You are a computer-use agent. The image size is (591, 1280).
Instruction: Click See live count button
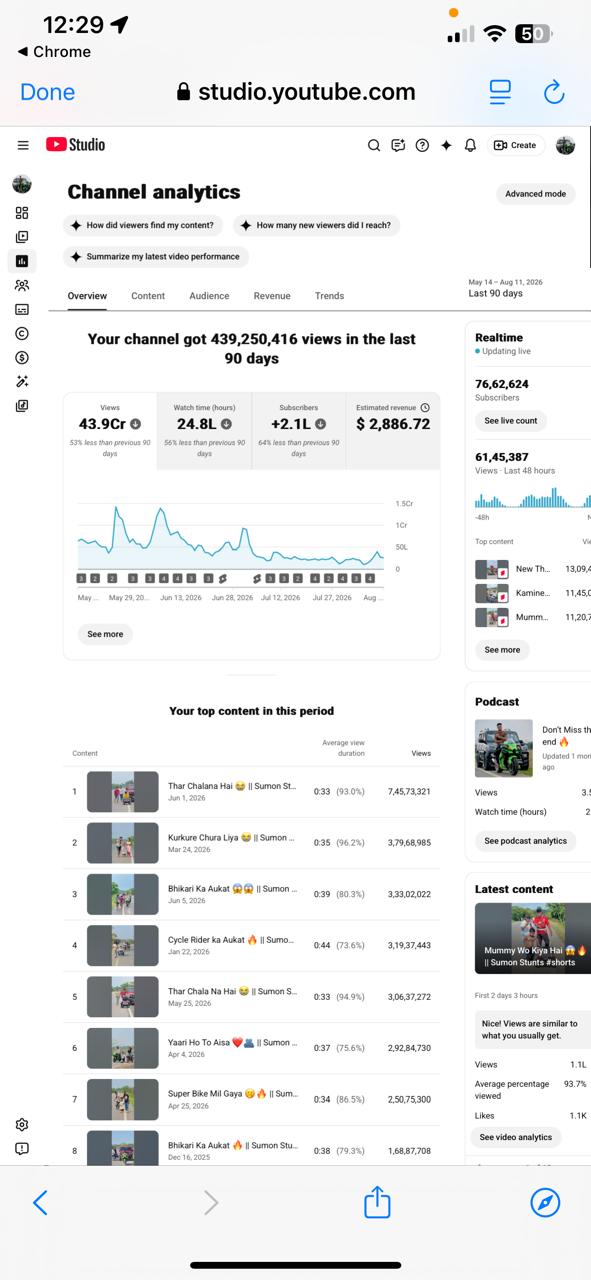click(x=511, y=421)
